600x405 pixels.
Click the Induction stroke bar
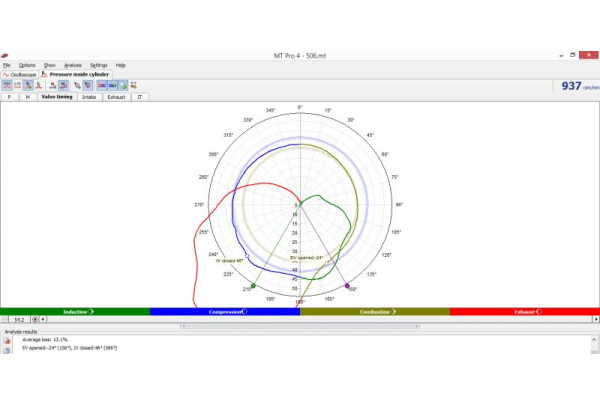pyautogui.click(x=75, y=312)
